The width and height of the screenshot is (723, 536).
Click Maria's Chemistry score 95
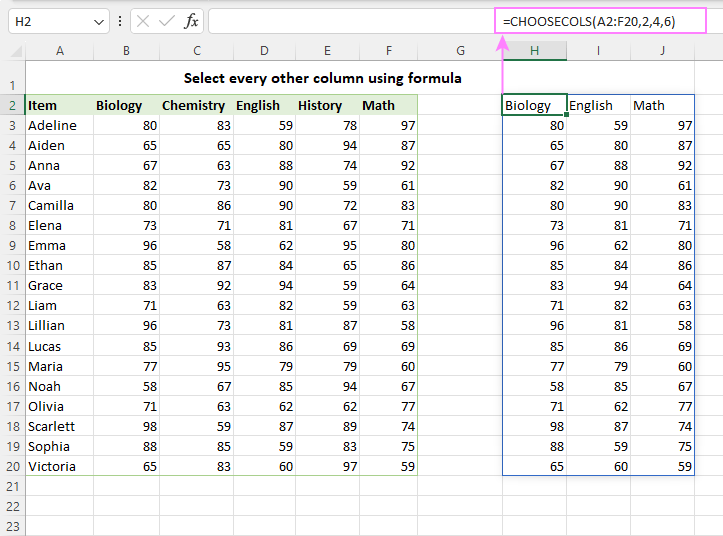(x=196, y=366)
